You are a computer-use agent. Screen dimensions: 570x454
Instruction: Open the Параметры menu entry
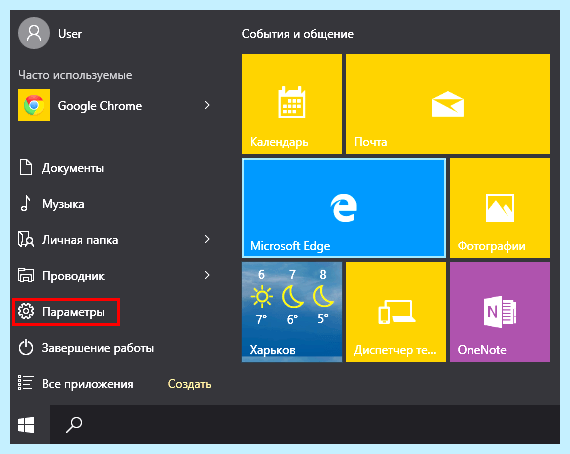[x=66, y=312]
